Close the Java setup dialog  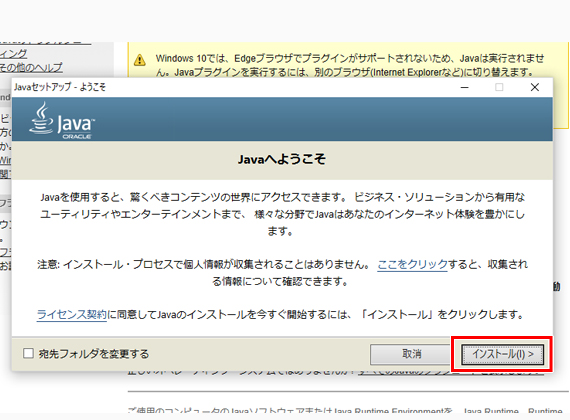point(534,87)
